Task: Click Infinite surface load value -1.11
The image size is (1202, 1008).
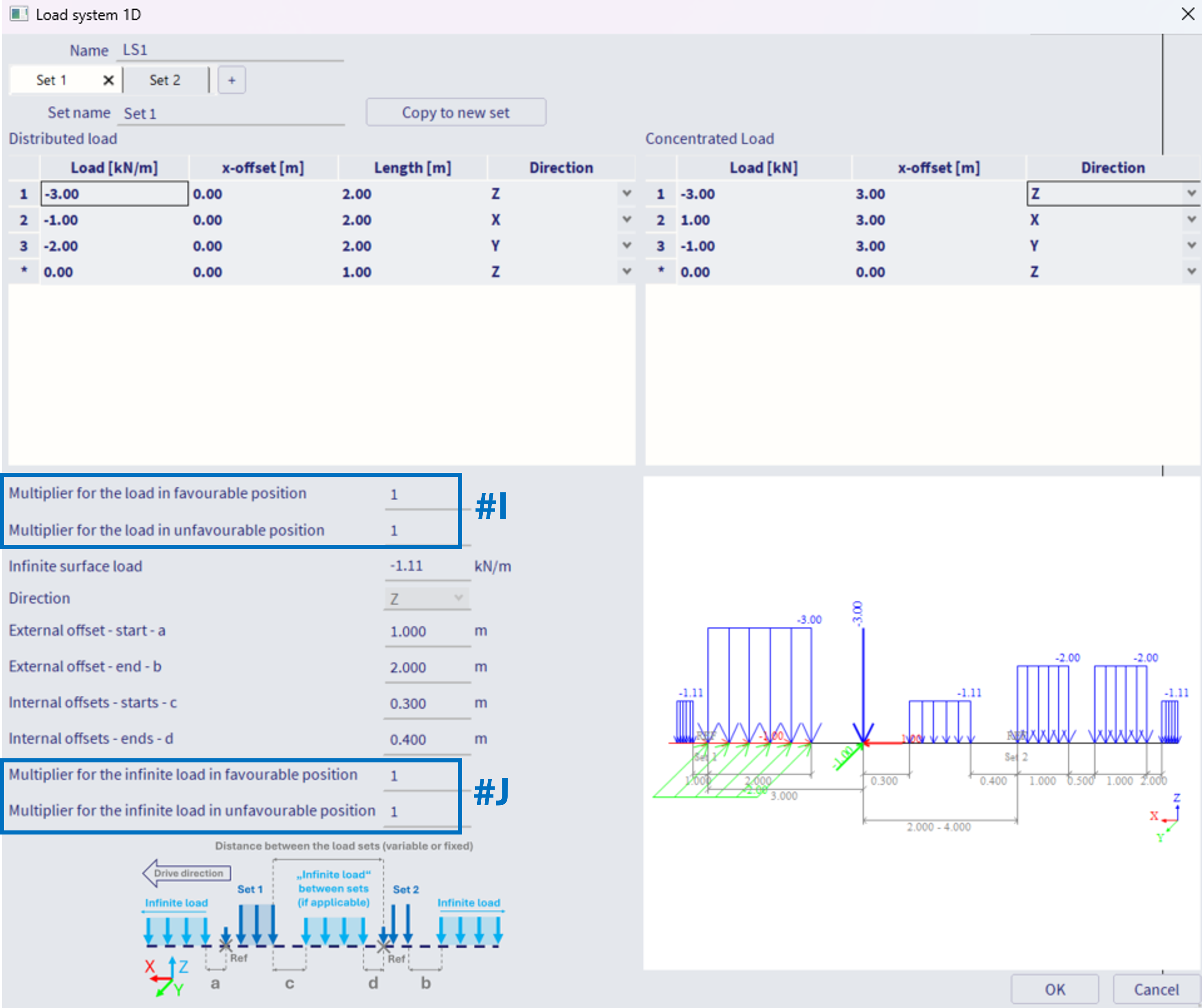Action: click(x=427, y=567)
